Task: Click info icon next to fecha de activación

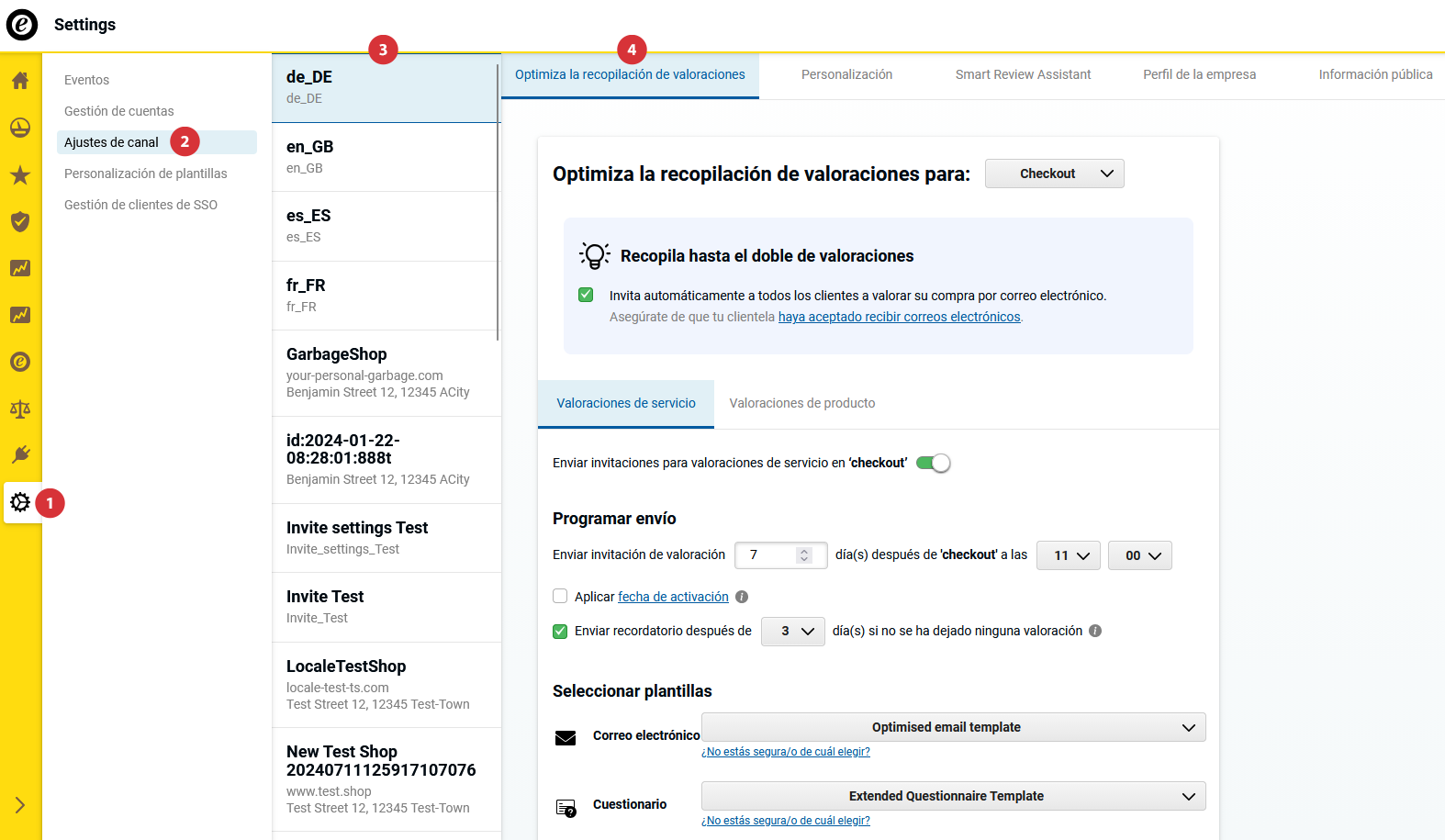Action: click(x=742, y=597)
